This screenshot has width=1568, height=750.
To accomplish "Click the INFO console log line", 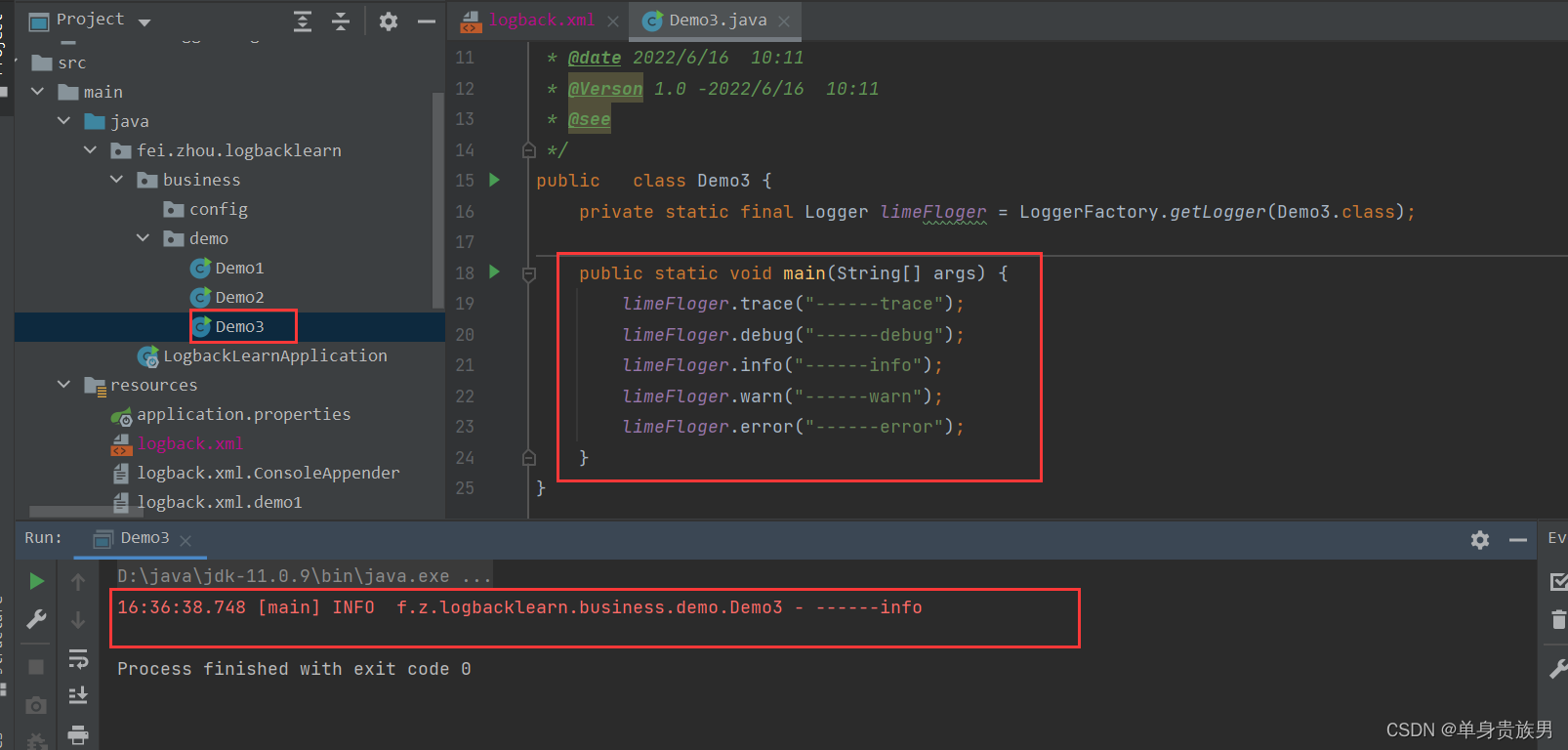I will (x=519, y=607).
